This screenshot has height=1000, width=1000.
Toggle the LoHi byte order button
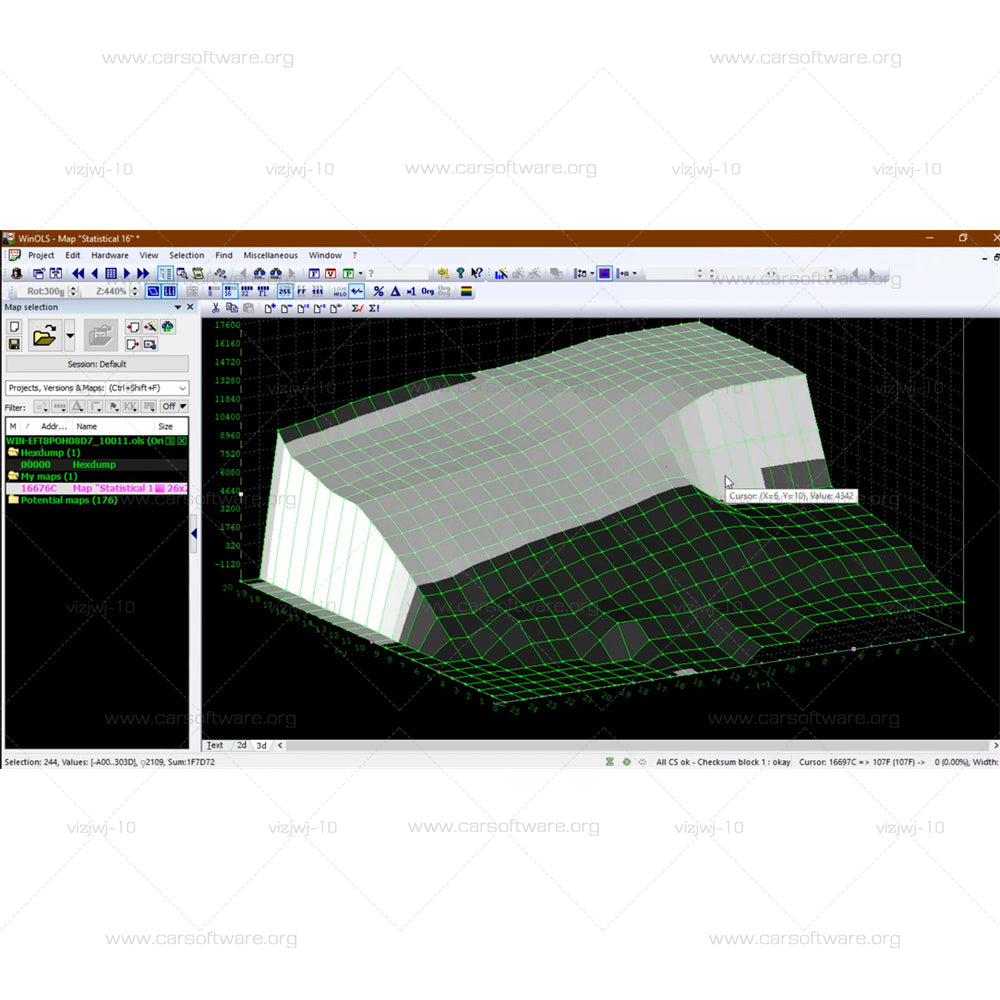339,291
